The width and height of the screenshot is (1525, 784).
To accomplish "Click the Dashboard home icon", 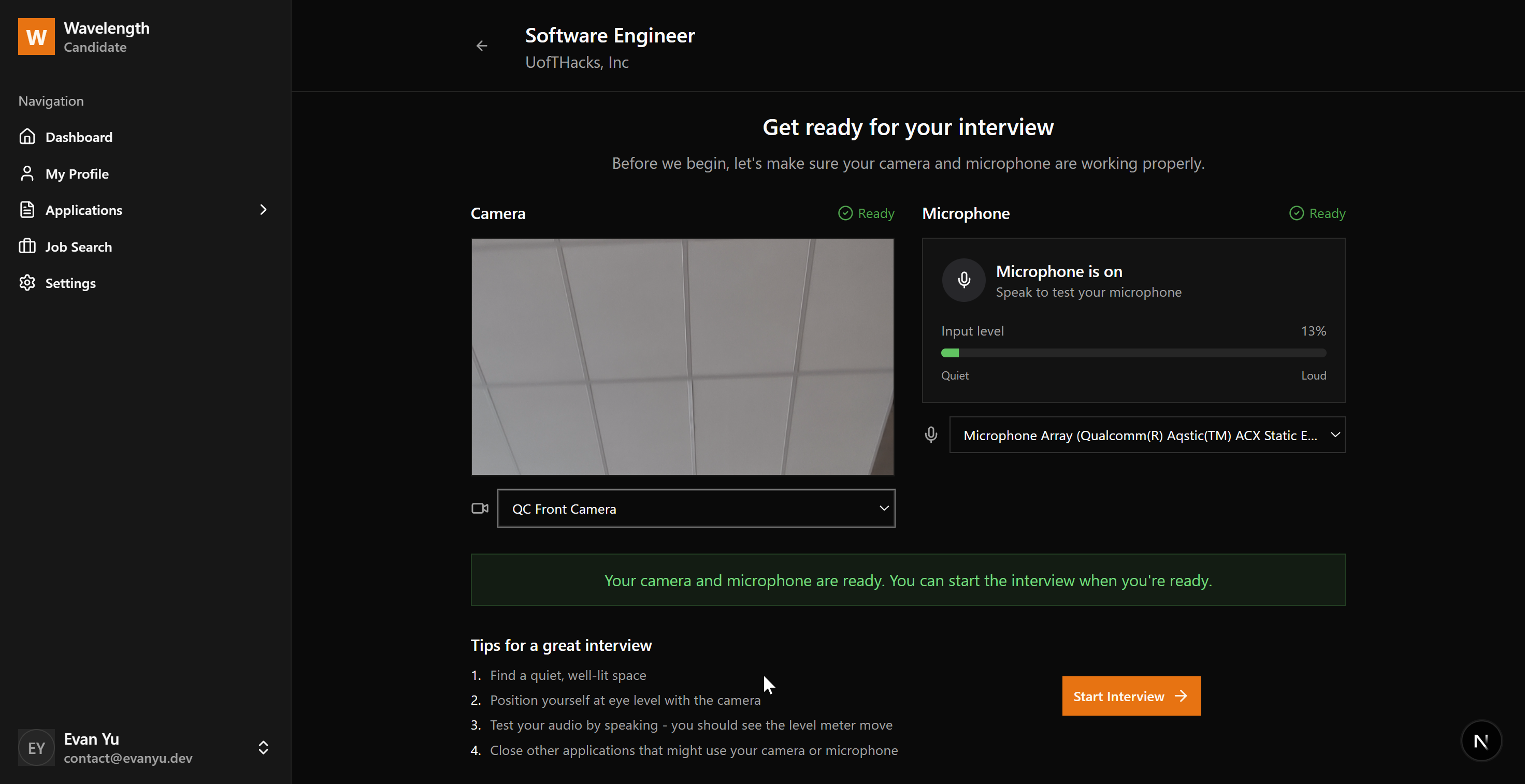I will pos(27,137).
